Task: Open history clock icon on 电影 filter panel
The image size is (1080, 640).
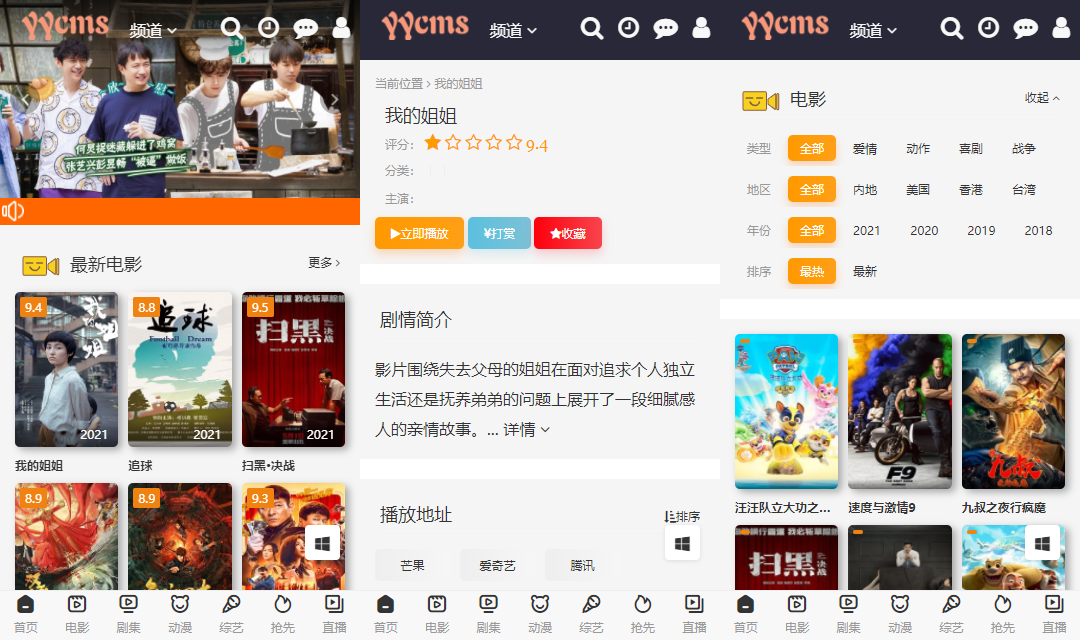Action: [988, 28]
